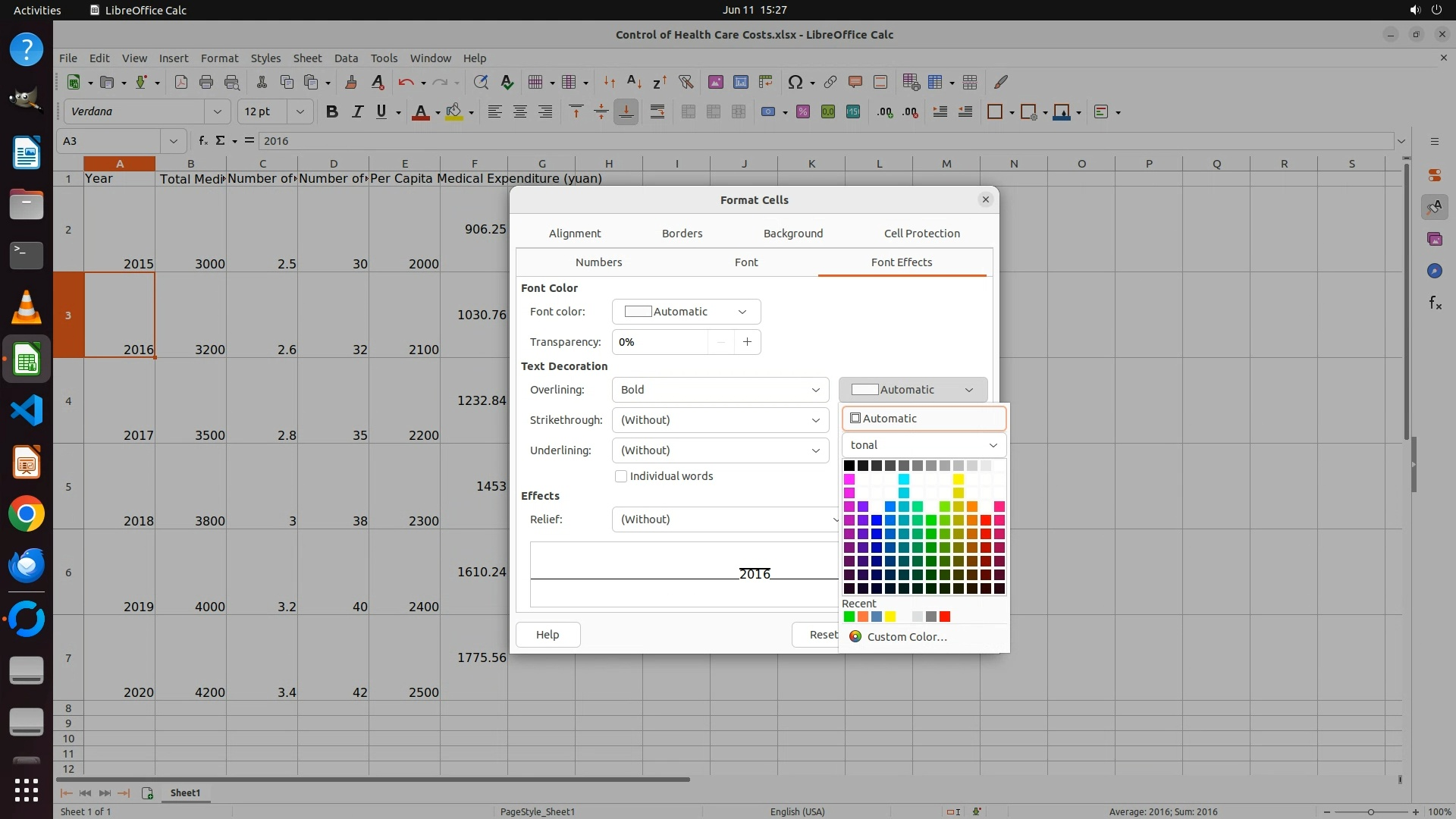1456x819 pixels.
Task: Click the Italic toolbar icon
Action: point(357,112)
